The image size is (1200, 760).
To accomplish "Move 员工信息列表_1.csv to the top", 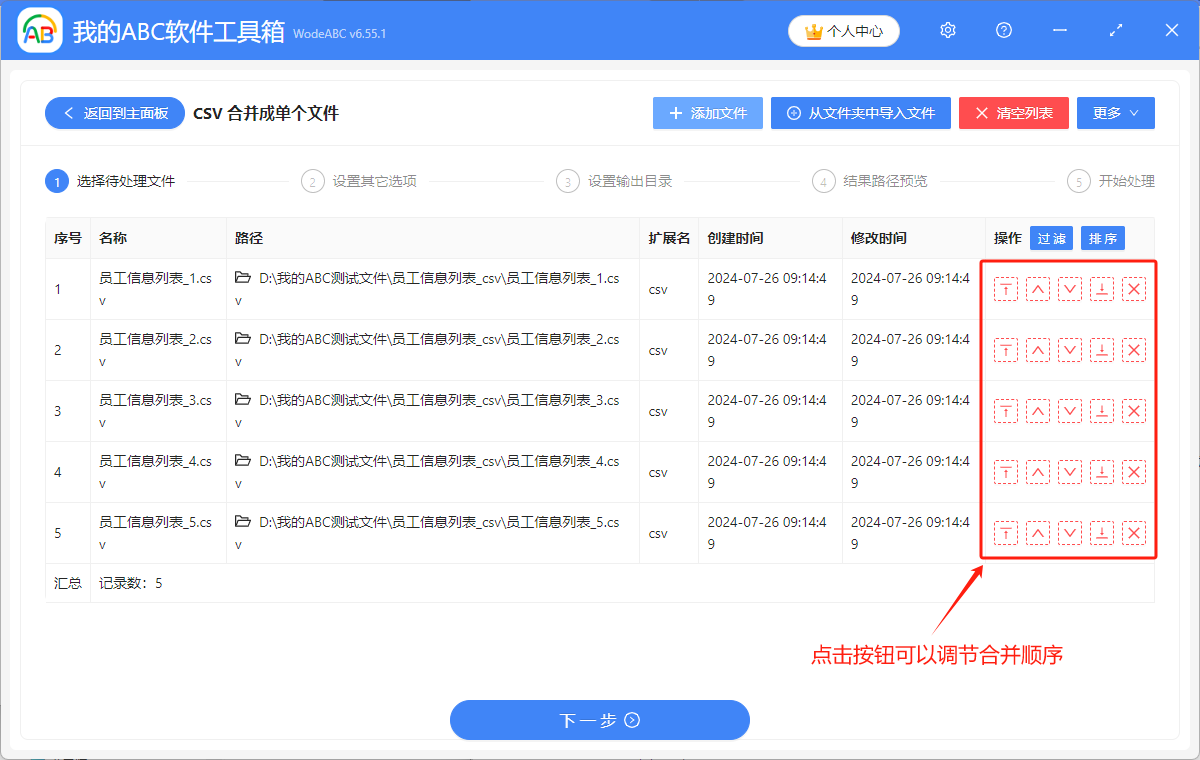I will (x=1006, y=289).
